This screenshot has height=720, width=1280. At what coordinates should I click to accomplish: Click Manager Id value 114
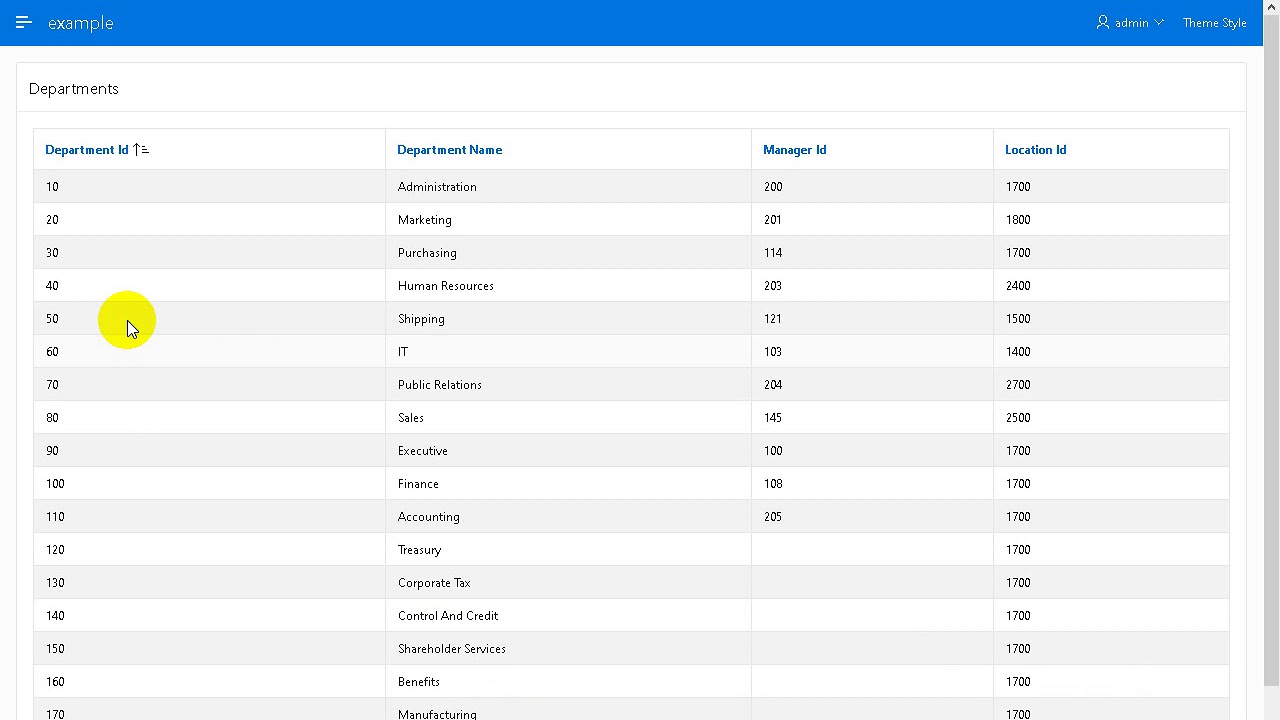coord(773,253)
